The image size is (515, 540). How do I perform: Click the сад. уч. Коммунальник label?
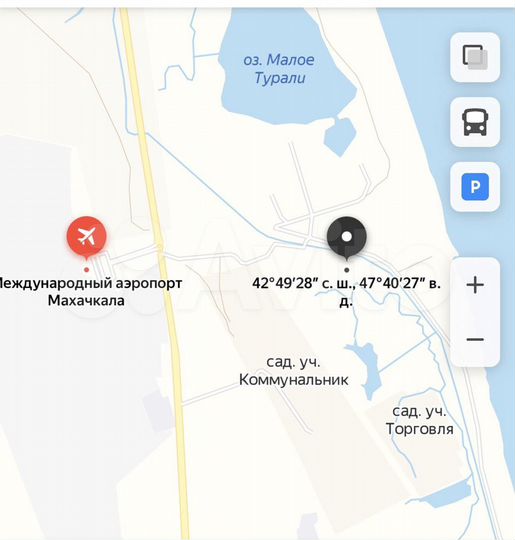click(x=293, y=371)
